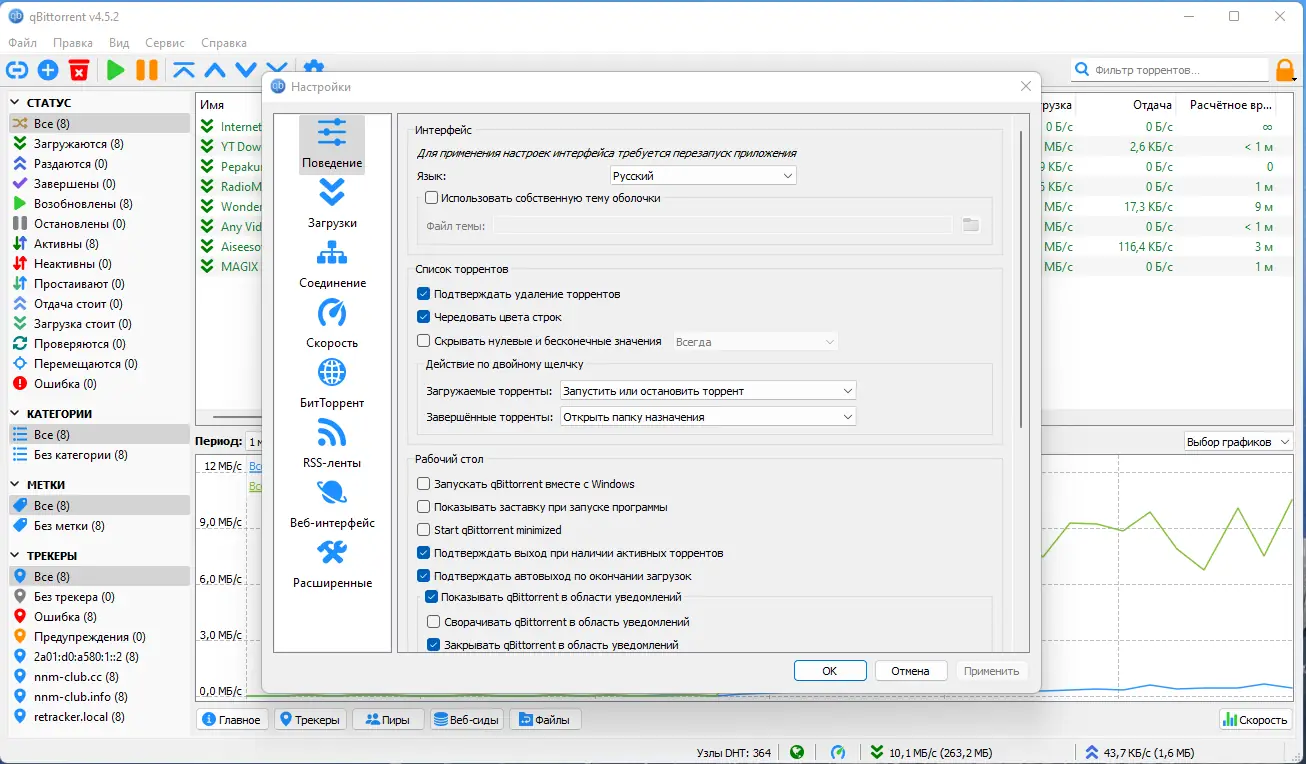Check Start qBittorrent minimized

tap(424, 530)
